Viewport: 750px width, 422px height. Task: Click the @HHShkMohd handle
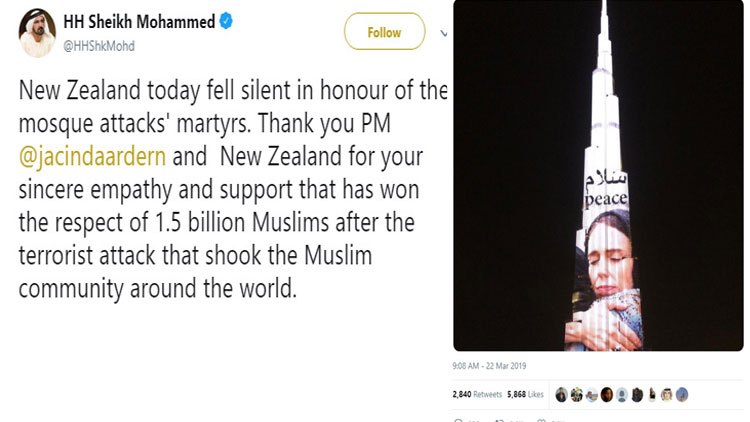pos(99,45)
